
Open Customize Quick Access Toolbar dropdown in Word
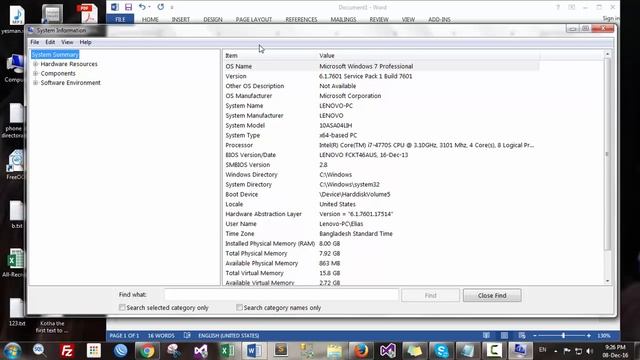point(172,7)
